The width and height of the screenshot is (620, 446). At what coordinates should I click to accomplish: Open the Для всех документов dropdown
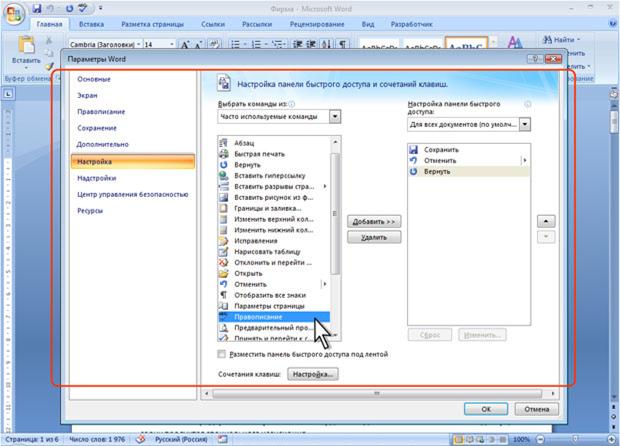(524, 125)
